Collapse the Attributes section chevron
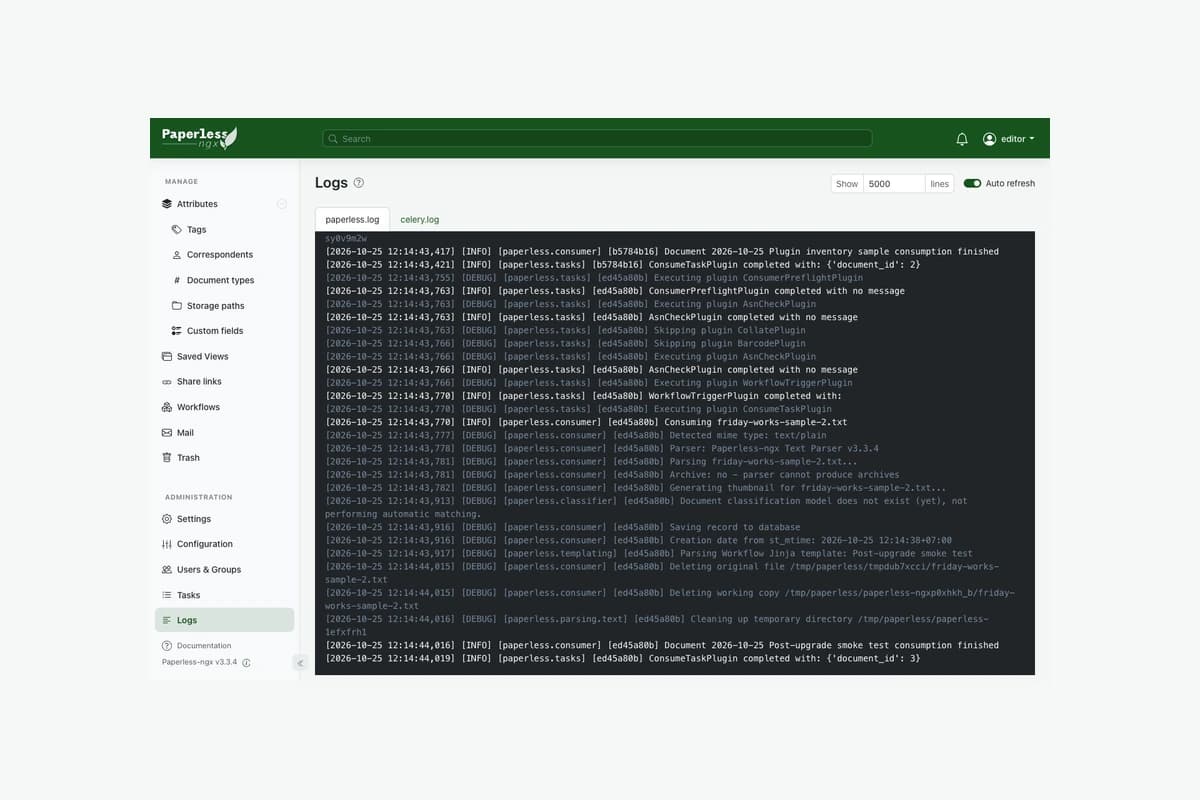 282,204
